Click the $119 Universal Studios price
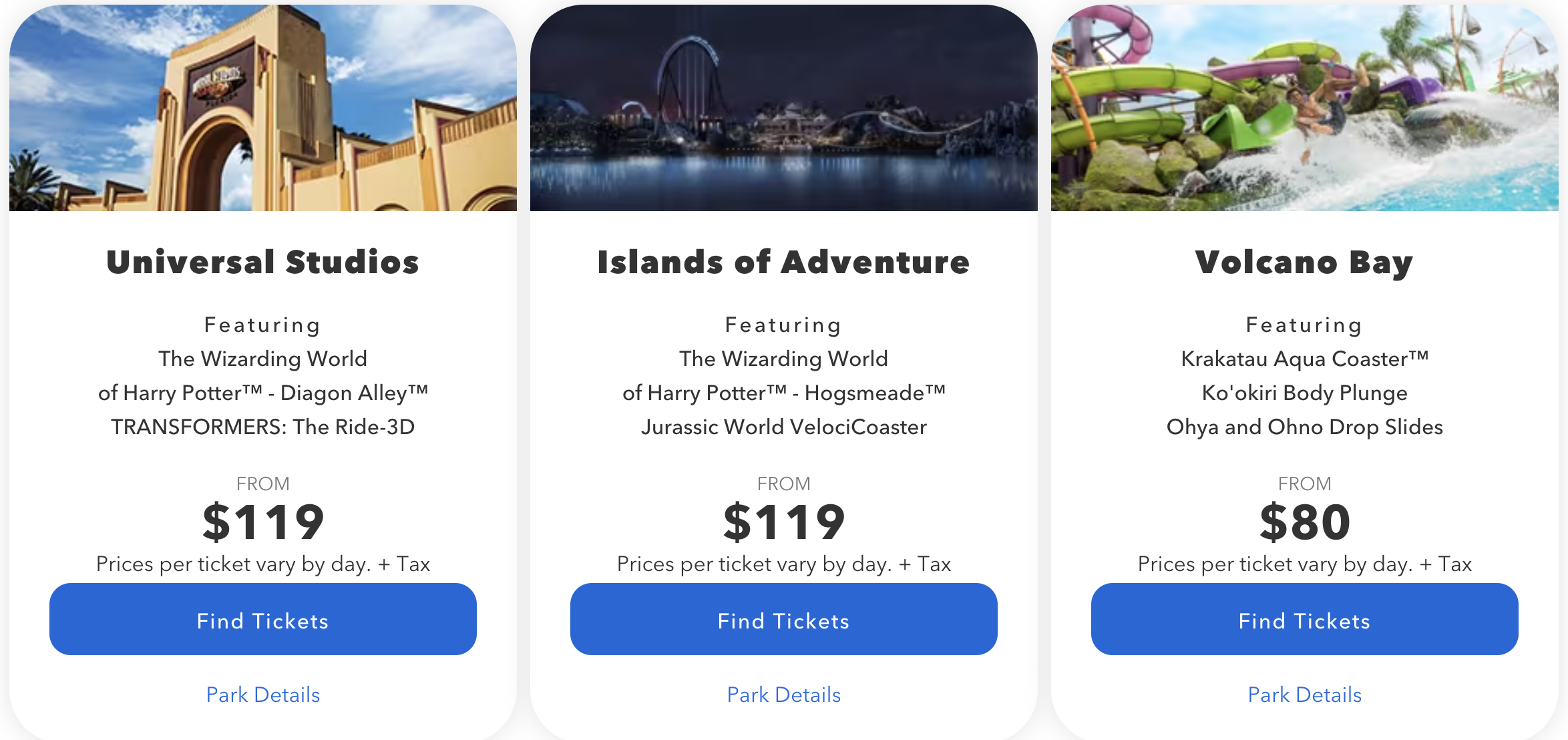The width and height of the screenshot is (1568, 740). pyautogui.click(x=263, y=522)
